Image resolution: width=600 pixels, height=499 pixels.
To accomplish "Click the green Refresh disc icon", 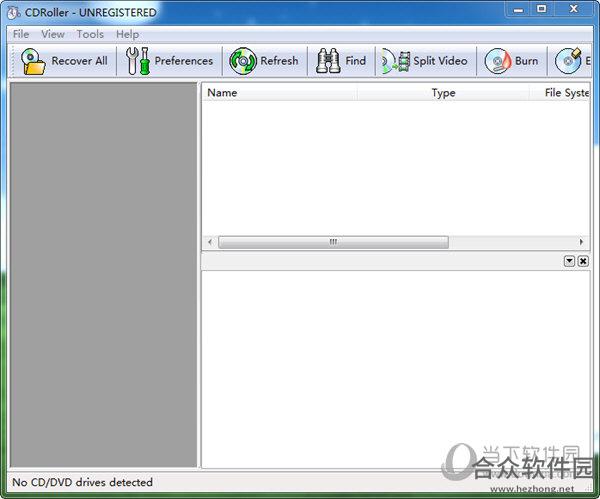I will point(243,61).
